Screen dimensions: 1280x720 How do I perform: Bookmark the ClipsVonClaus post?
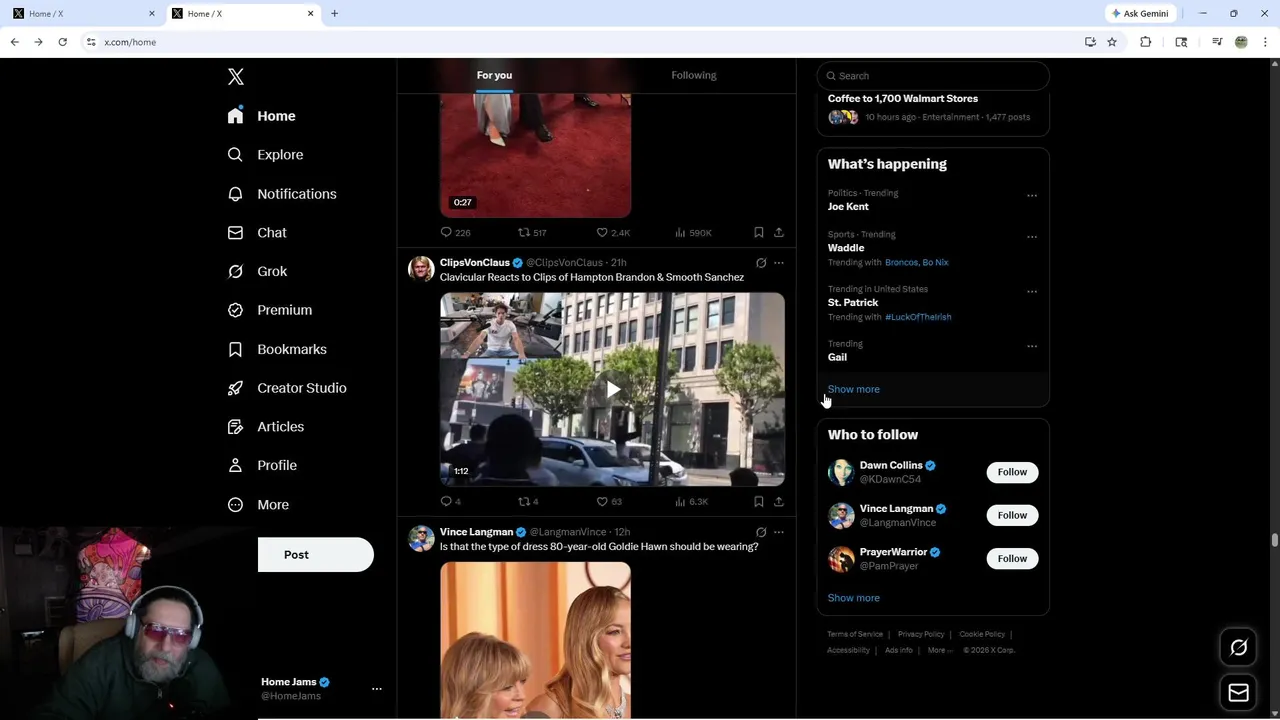pyautogui.click(x=759, y=501)
